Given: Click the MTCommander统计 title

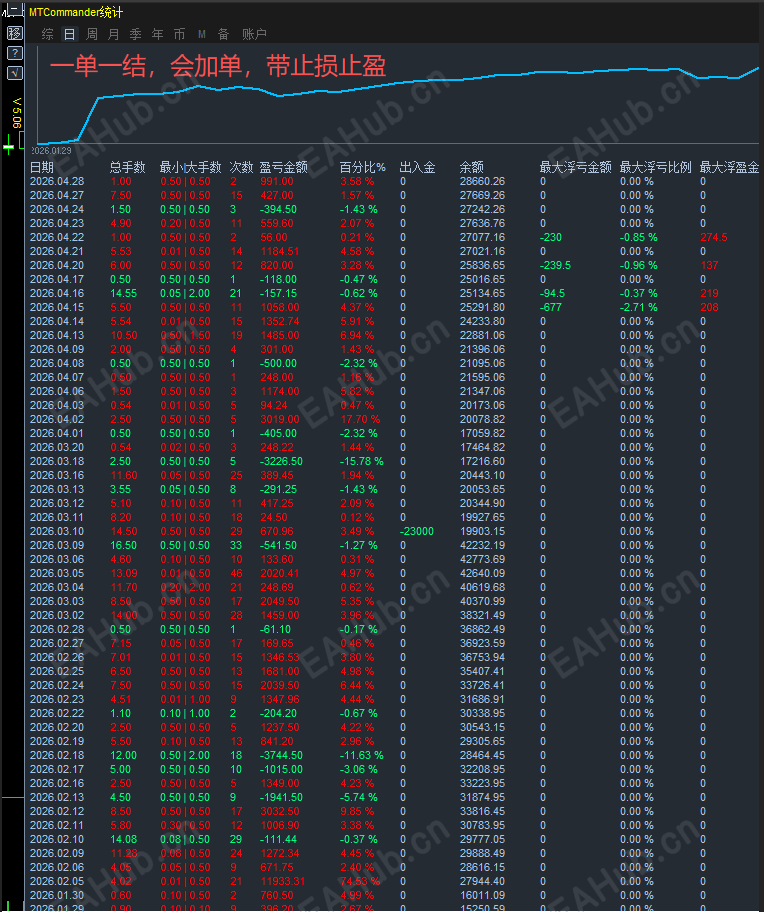Looking at the screenshot, I should 76,12.
